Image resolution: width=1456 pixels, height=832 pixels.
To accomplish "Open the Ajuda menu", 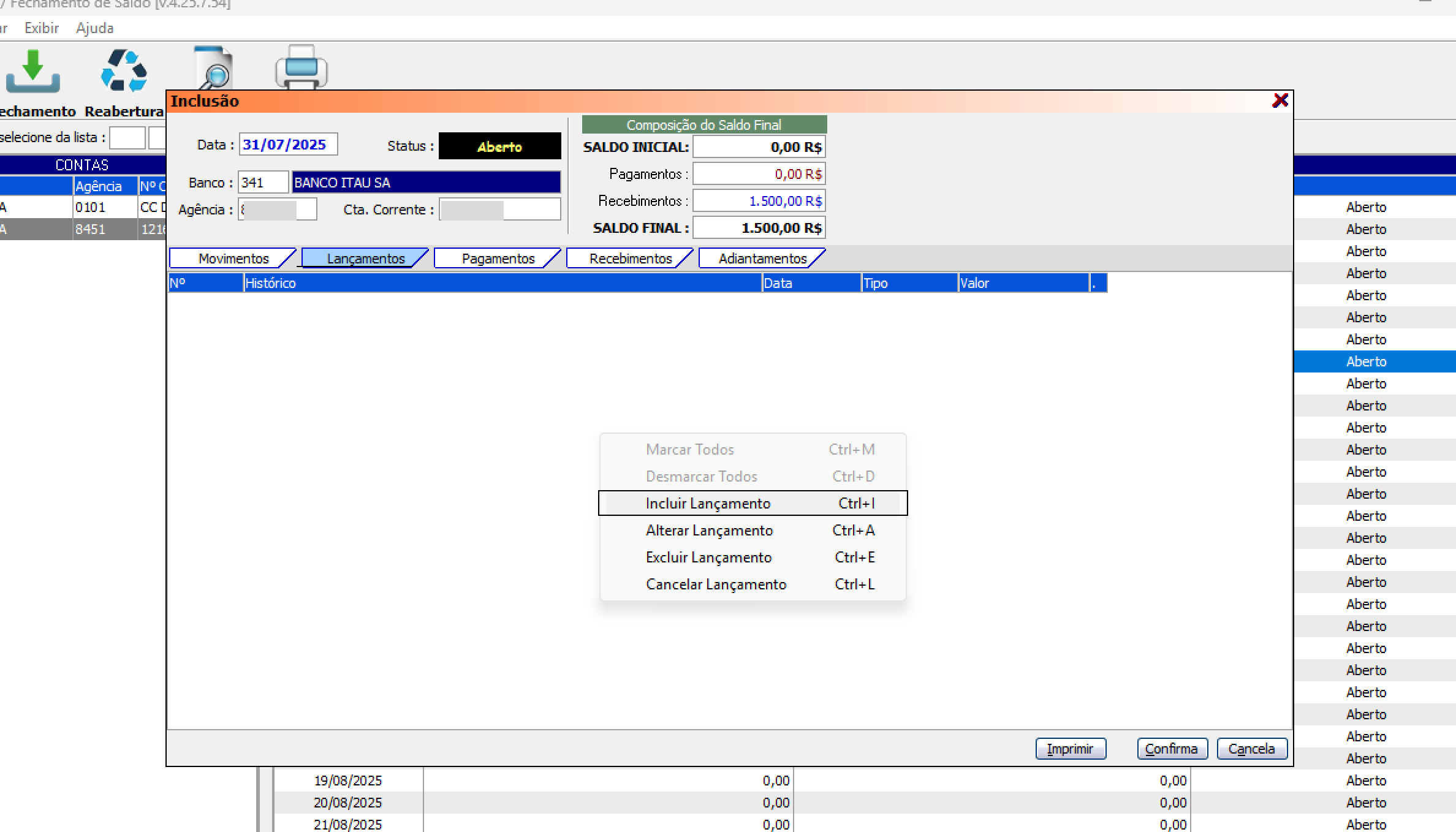I will [94, 28].
